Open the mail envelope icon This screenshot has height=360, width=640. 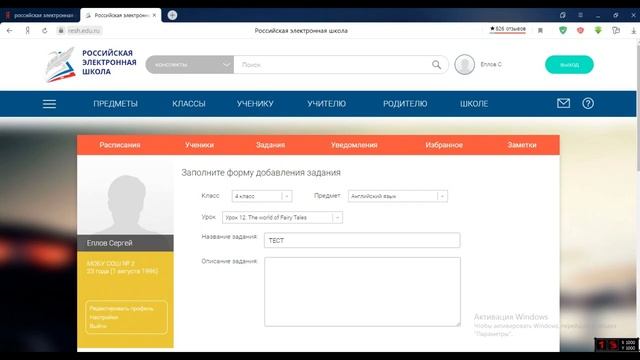click(563, 103)
